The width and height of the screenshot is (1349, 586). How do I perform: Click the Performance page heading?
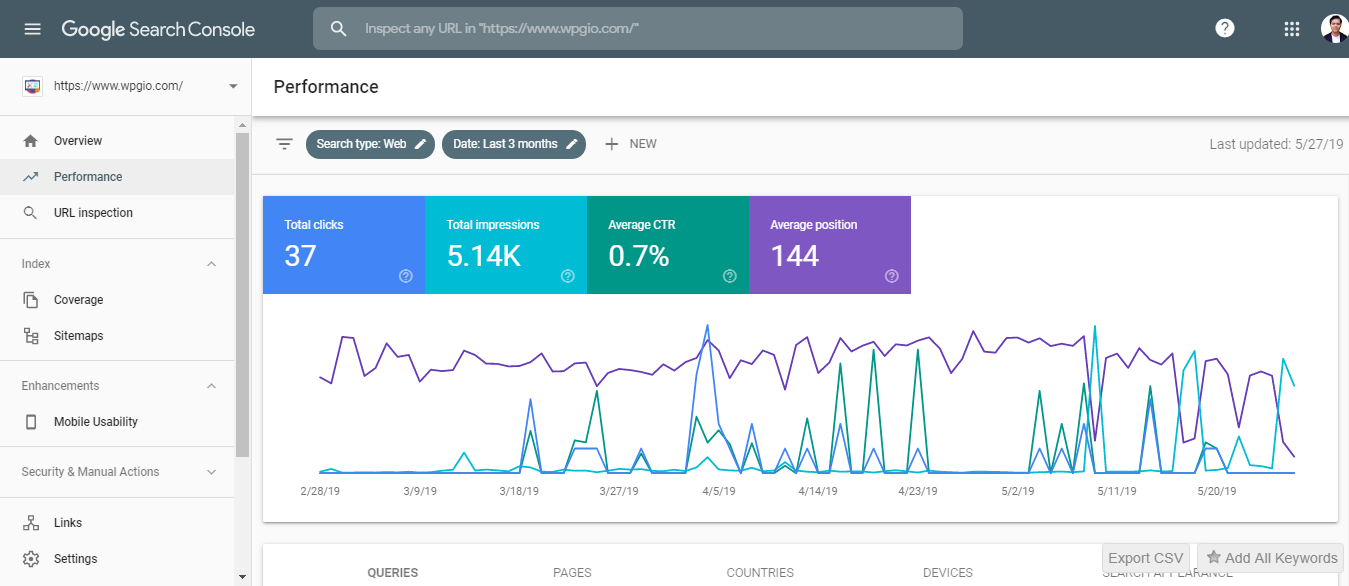click(326, 87)
